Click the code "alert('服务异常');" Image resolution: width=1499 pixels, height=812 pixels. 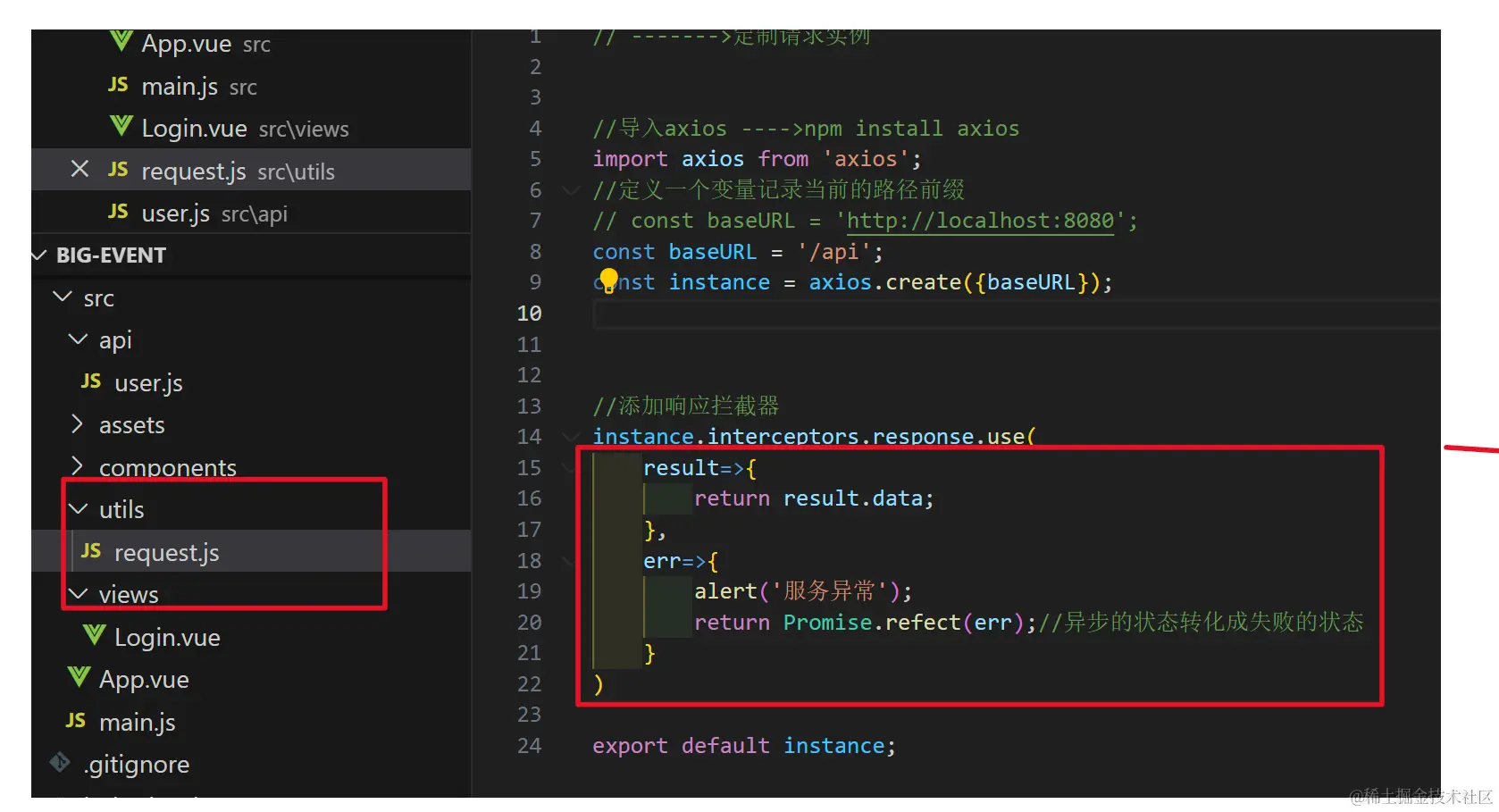click(803, 591)
